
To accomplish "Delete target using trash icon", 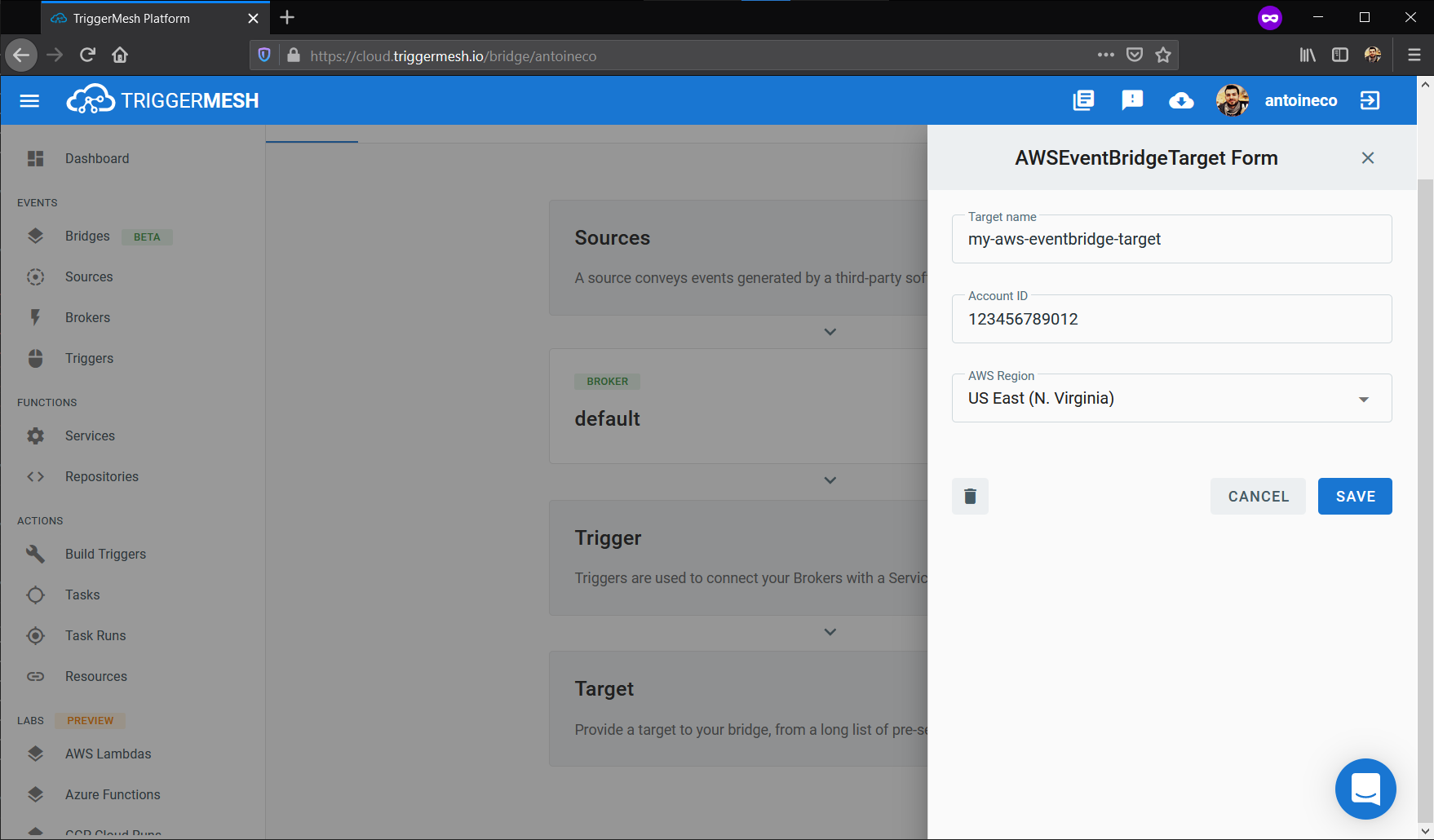I will [x=970, y=496].
